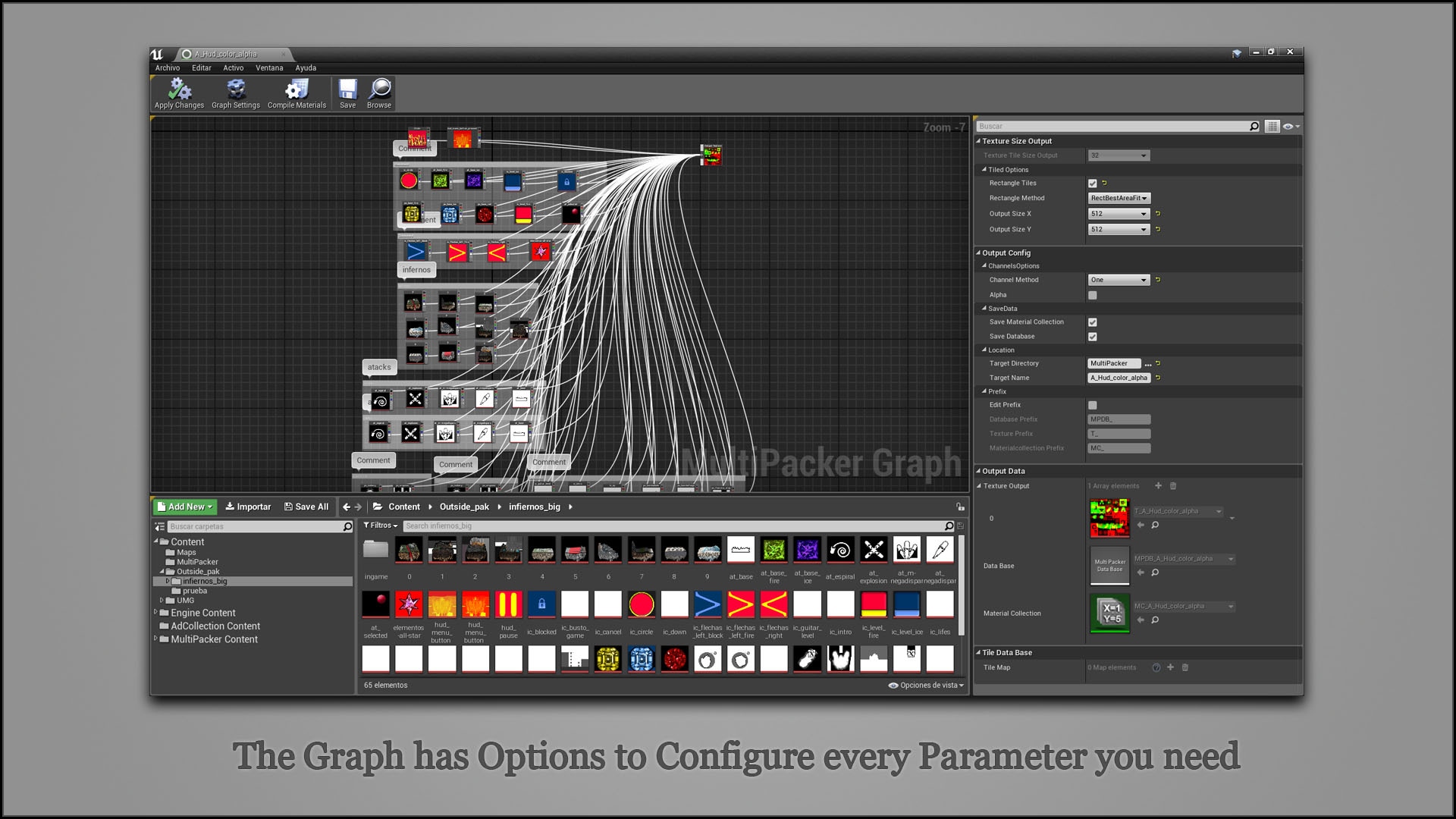Image resolution: width=1456 pixels, height=819 pixels.
Task: Click the Save All button
Action: [x=306, y=507]
